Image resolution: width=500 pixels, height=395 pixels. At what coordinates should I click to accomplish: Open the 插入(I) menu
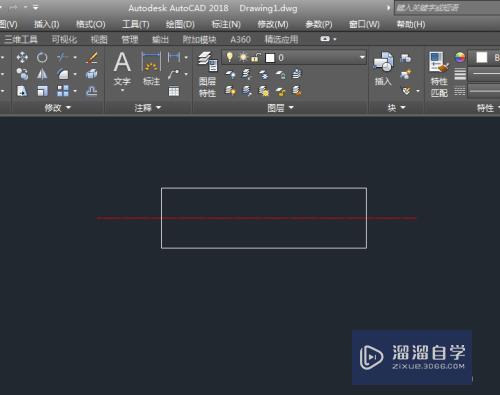46,24
